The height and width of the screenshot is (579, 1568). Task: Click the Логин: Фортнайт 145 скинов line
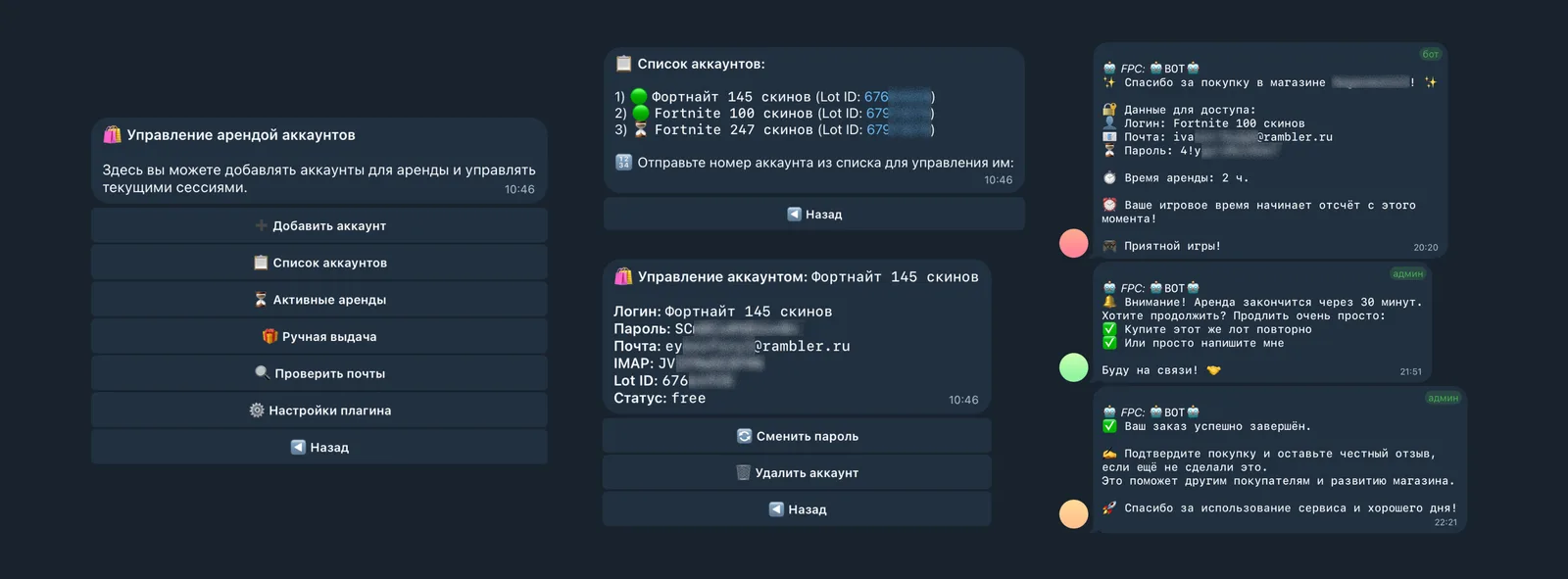point(723,312)
